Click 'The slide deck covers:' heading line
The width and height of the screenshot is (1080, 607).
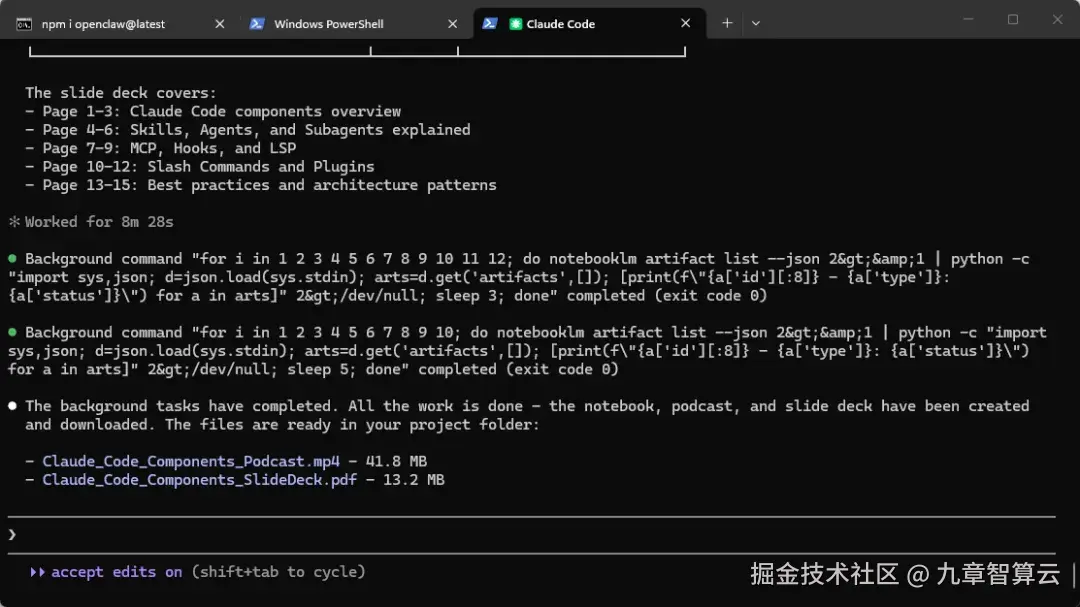coord(121,93)
